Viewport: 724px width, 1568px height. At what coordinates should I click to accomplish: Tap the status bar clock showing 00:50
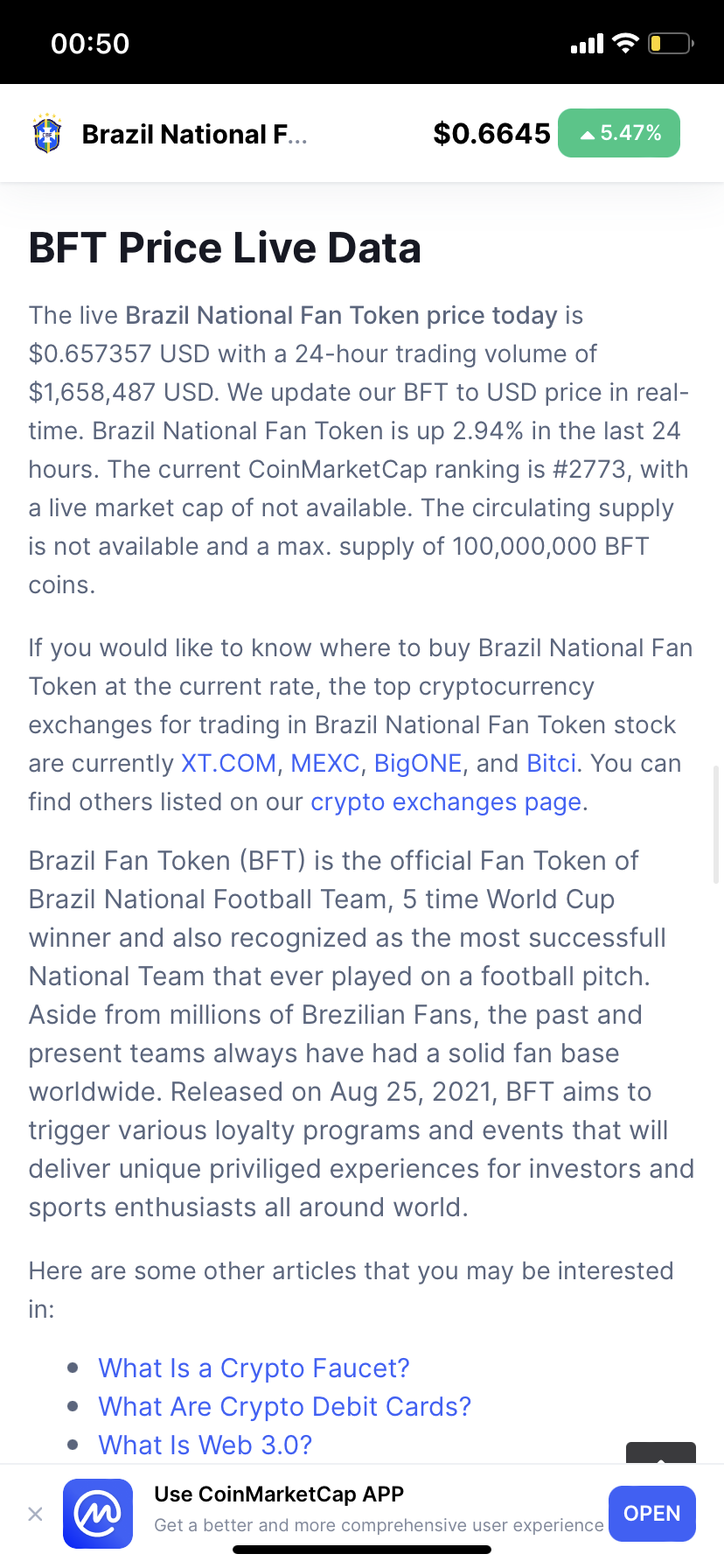pos(90,44)
